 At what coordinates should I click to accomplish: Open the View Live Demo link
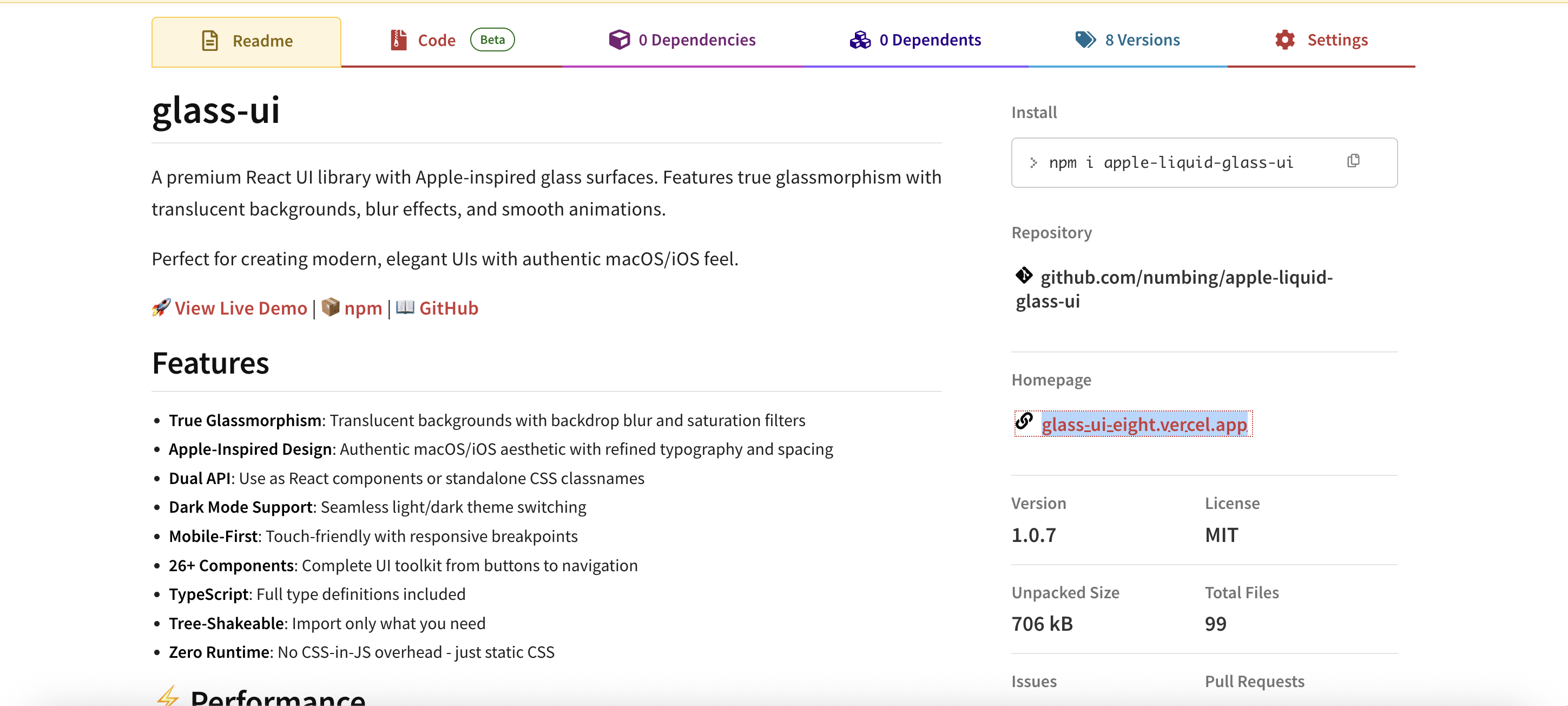coord(240,308)
